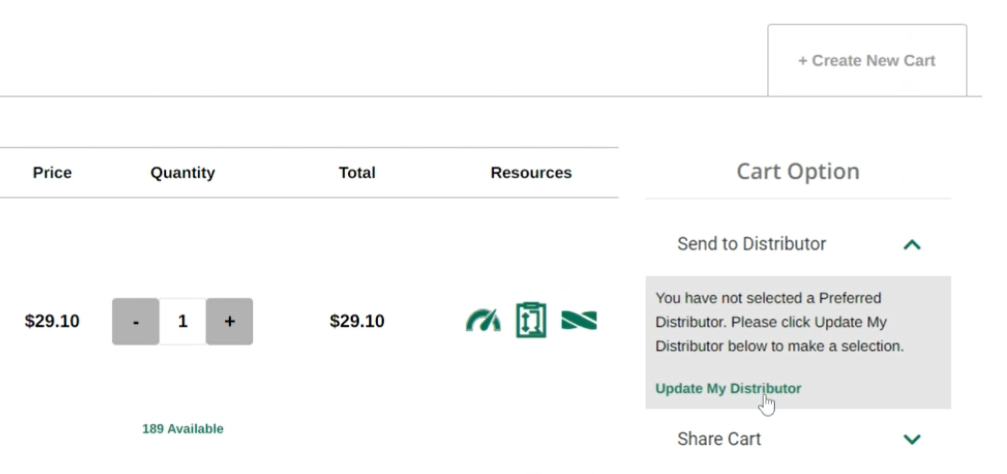This screenshot has height=474, width=1007.
Task: Click the clipboard dimensions resource icon
Action: (x=531, y=322)
